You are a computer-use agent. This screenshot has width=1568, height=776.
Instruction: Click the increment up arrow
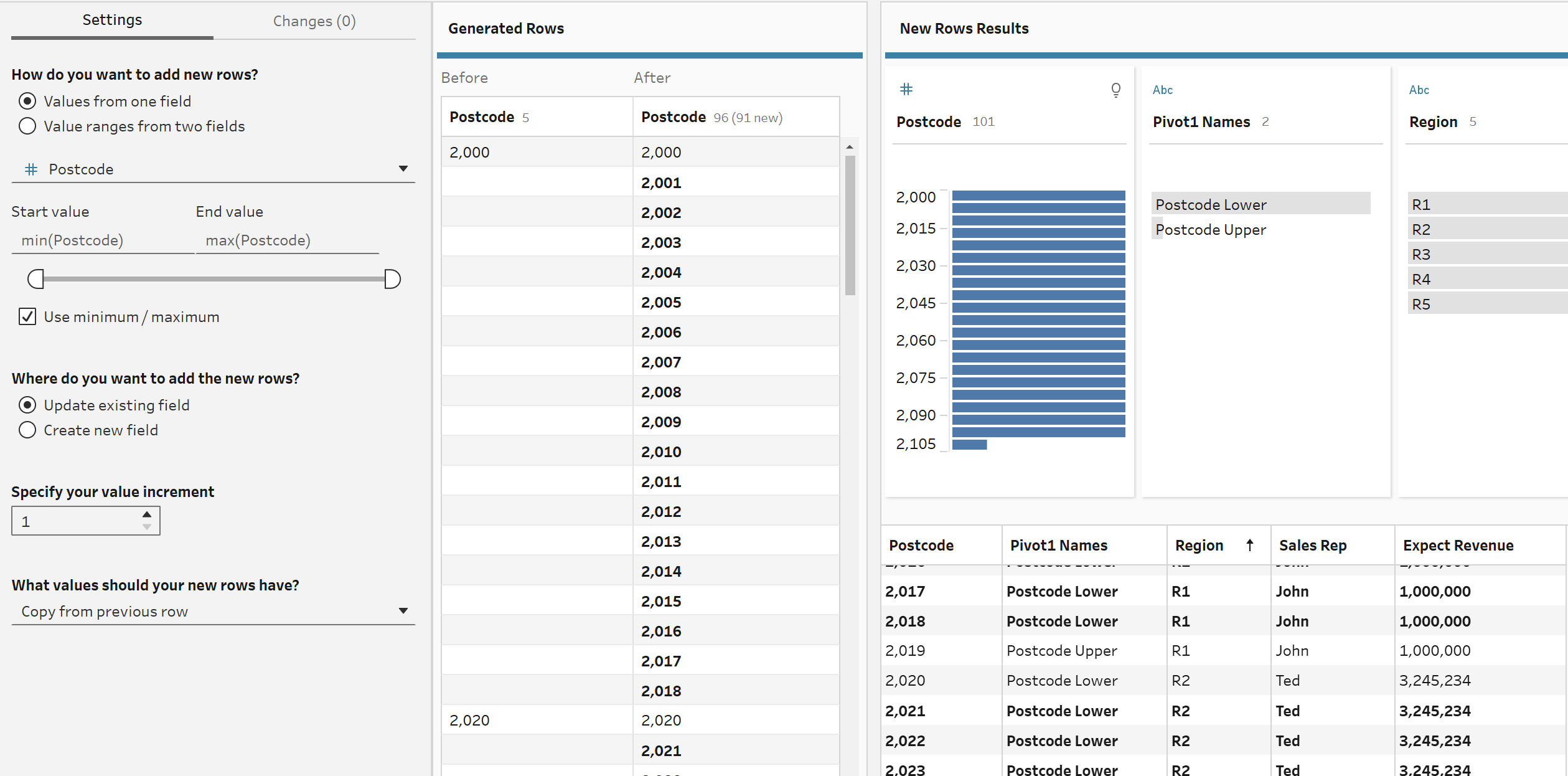coord(147,514)
